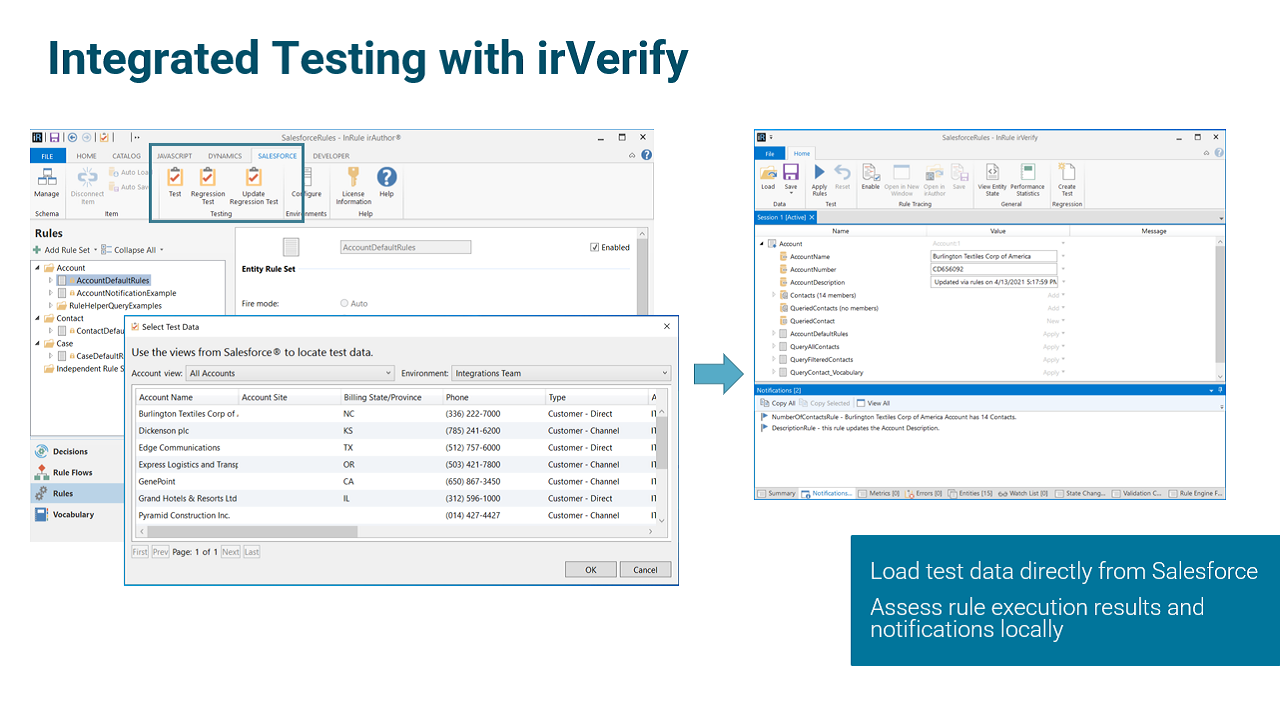Click Add Rule Set plus icon
The width and height of the screenshot is (1280, 720).
point(37,250)
